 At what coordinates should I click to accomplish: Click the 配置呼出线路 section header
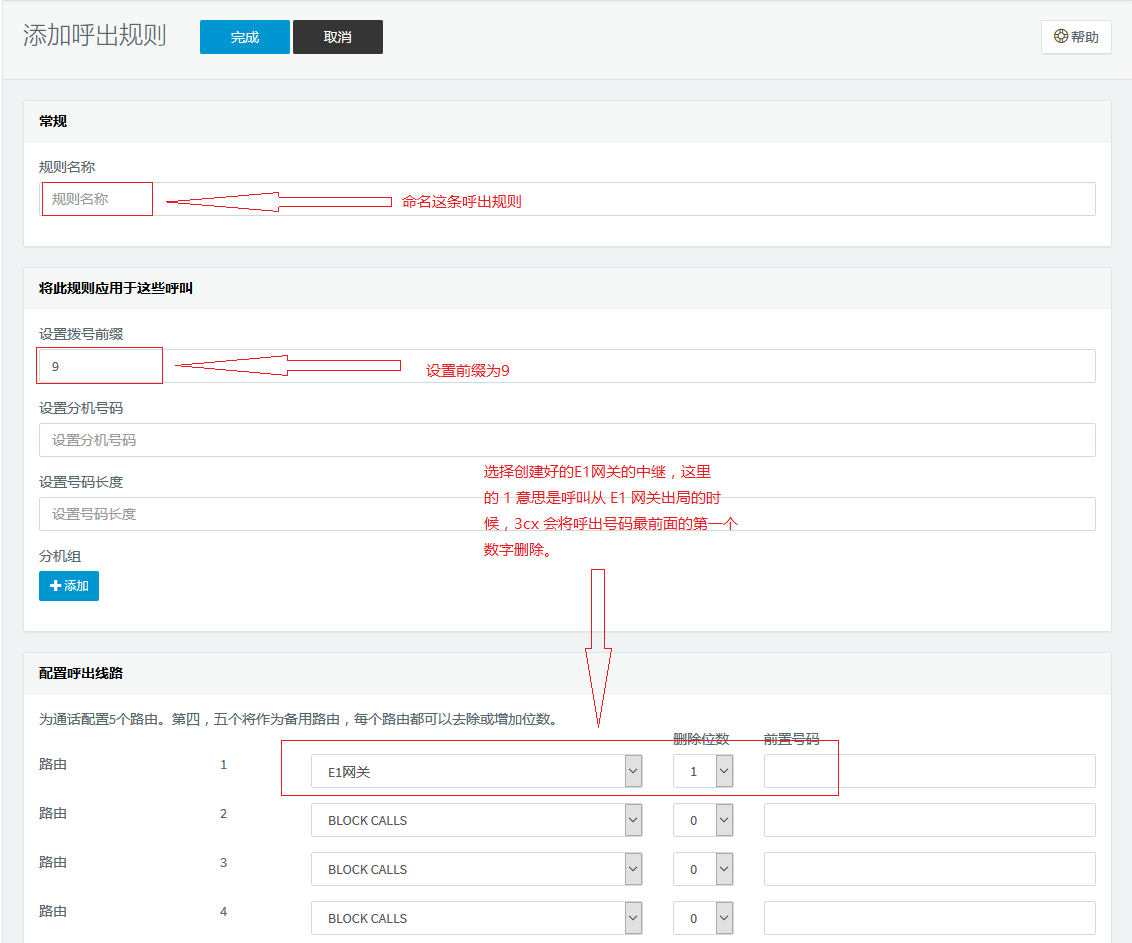point(81,673)
